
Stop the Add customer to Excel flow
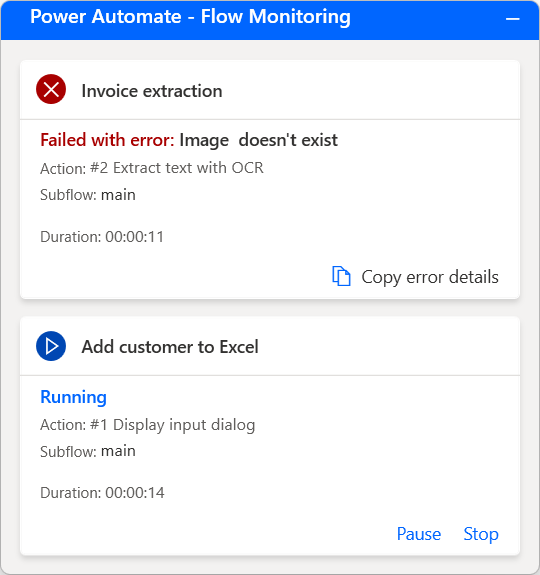click(x=481, y=534)
